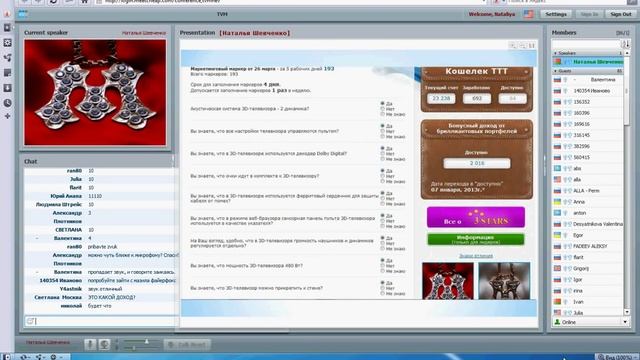The image size is (640, 360).
Task: Click the first presentation zoom icon
Action: coord(513,45)
